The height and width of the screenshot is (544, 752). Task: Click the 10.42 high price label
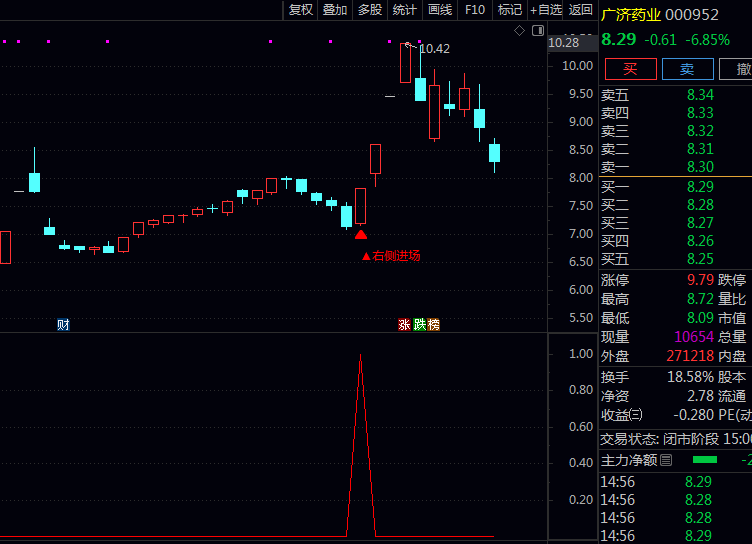[435, 49]
